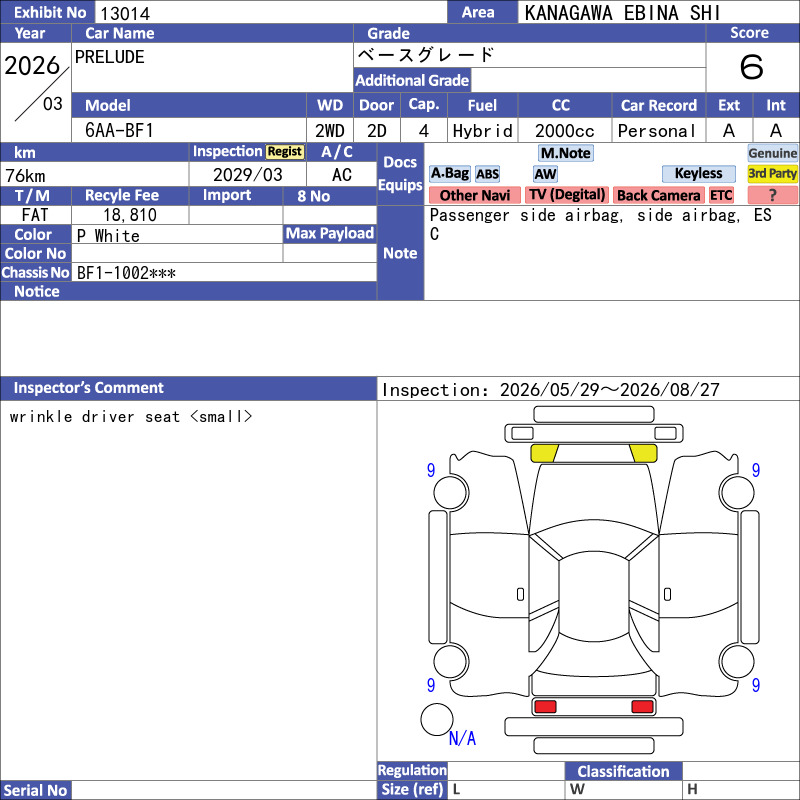This screenshot has width=800, height=800.
Task: Click the AW equipment badge
Action: 545,174
